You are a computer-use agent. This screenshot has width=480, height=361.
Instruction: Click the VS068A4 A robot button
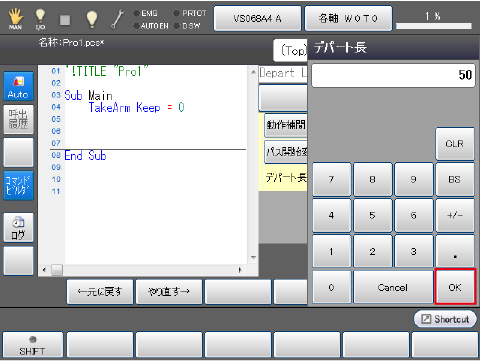[x=257, y=18]
